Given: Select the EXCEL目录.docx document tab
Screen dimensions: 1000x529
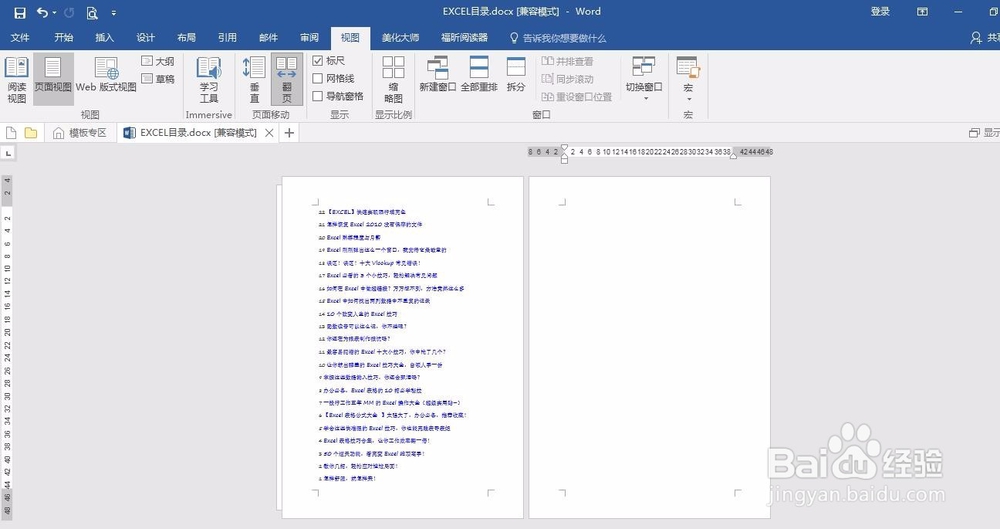Looking at the screenshot, I should pos(198,133).
